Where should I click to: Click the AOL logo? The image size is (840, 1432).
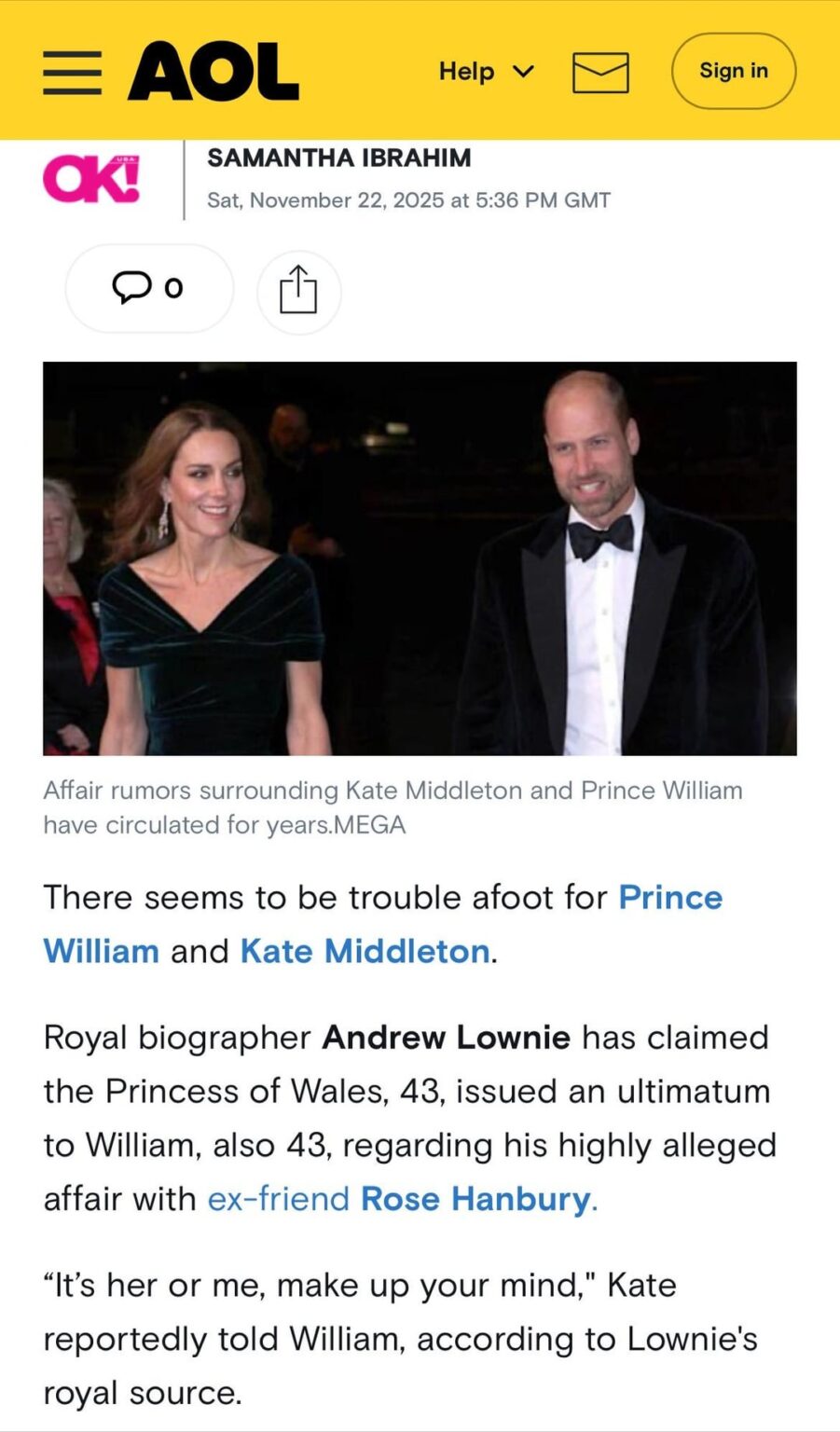point(213,71)
